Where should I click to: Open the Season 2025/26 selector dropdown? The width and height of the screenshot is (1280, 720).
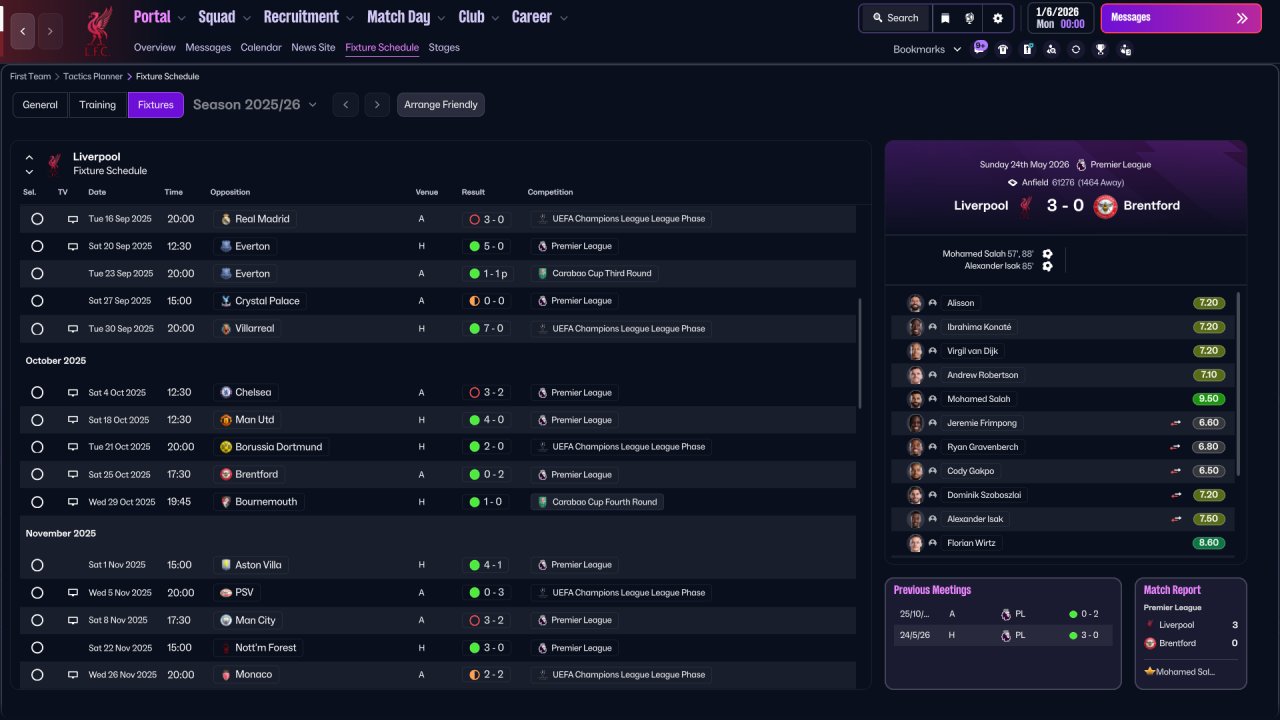pyautogui.click(x=255, y=104)
